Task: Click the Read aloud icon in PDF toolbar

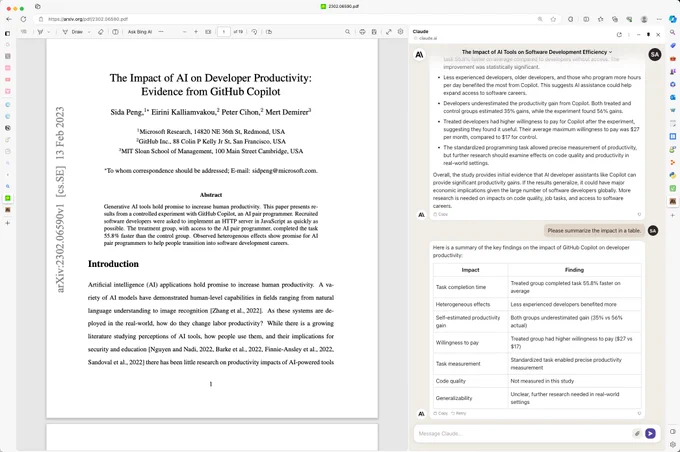Action: (x=115, y=32)
